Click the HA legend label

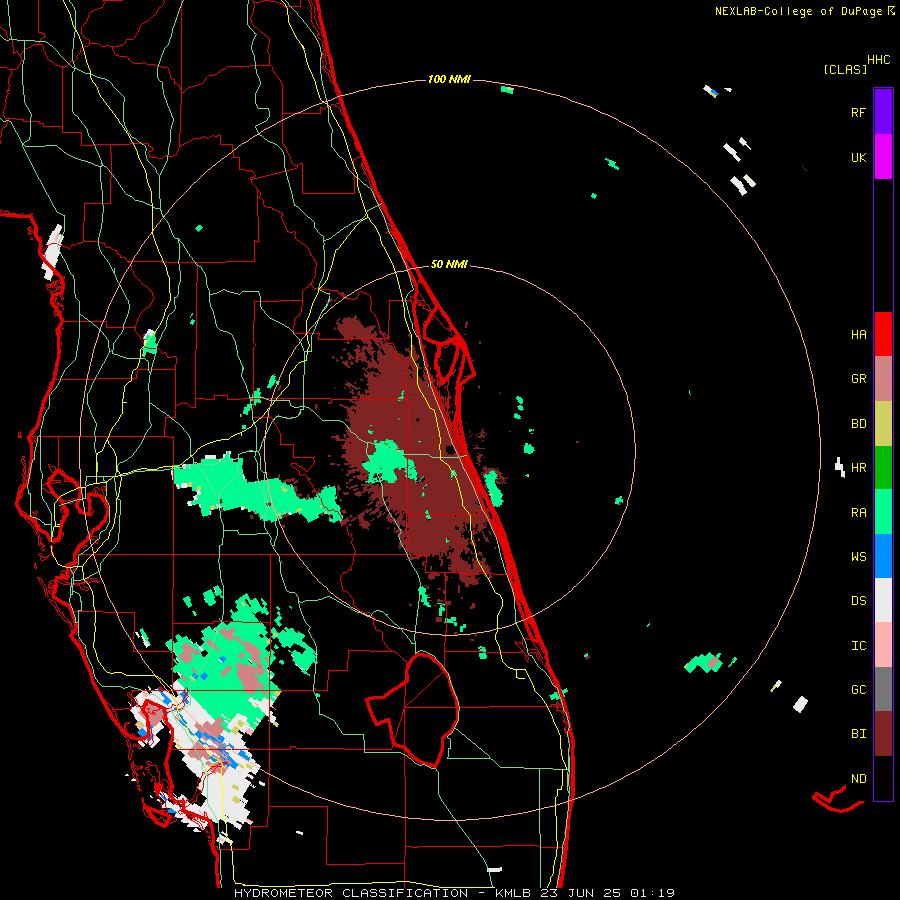point(858,335)
